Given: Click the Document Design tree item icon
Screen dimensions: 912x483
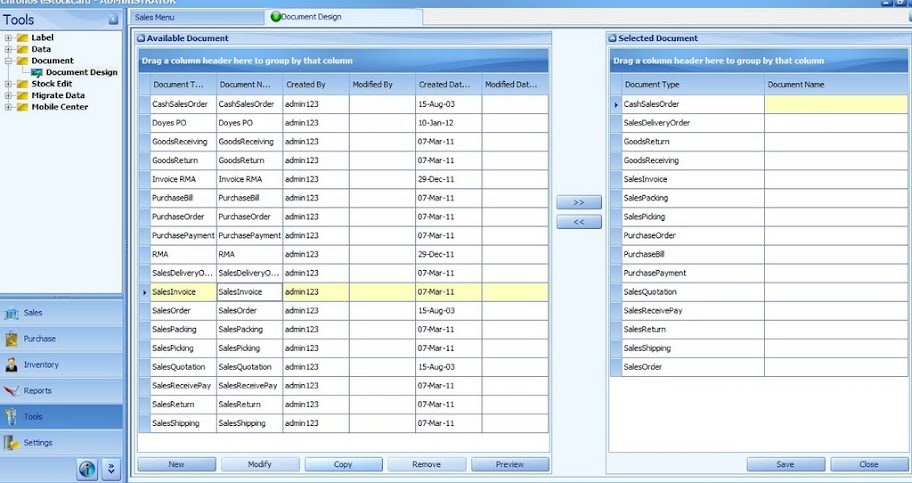Looking at the screenshot, I should [x=37, y=73].
